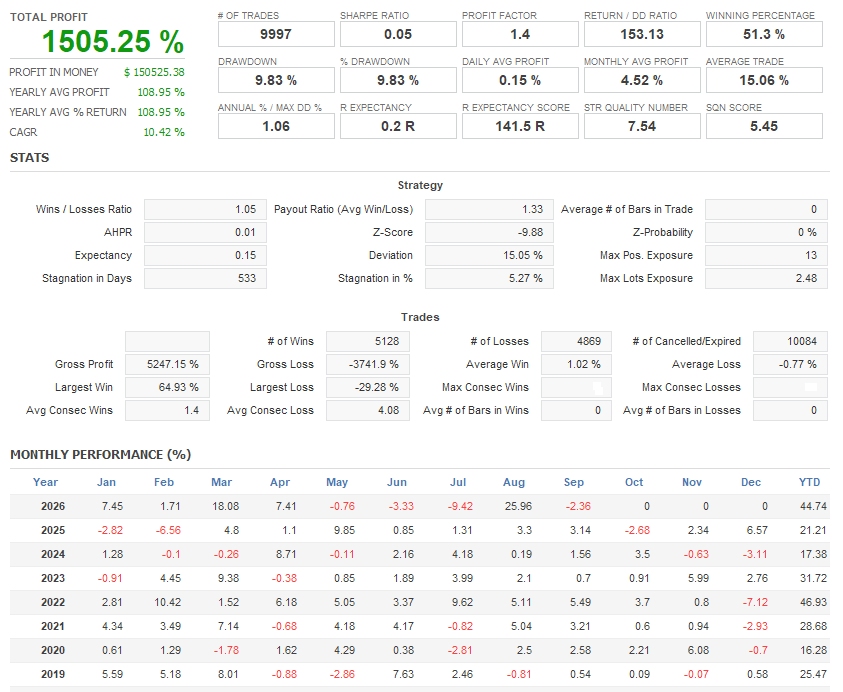Image resolution: width=843 pixels, height=692 pixels.
Task: Click the Payout Ratio field showing 1.33
Action: pos(489,210)
